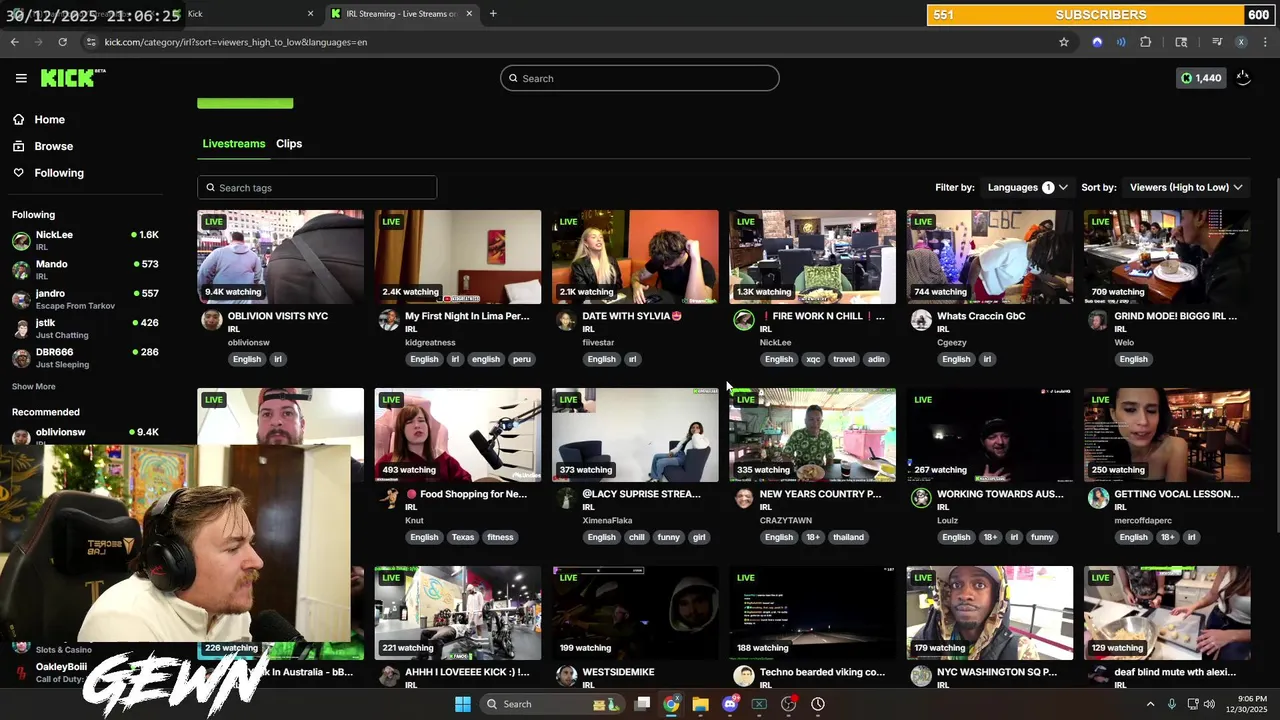Image resolution: width=1280 pixels, height=720 pixels.
Task: Open jandro channel in Following list
Action: point(85,299)
